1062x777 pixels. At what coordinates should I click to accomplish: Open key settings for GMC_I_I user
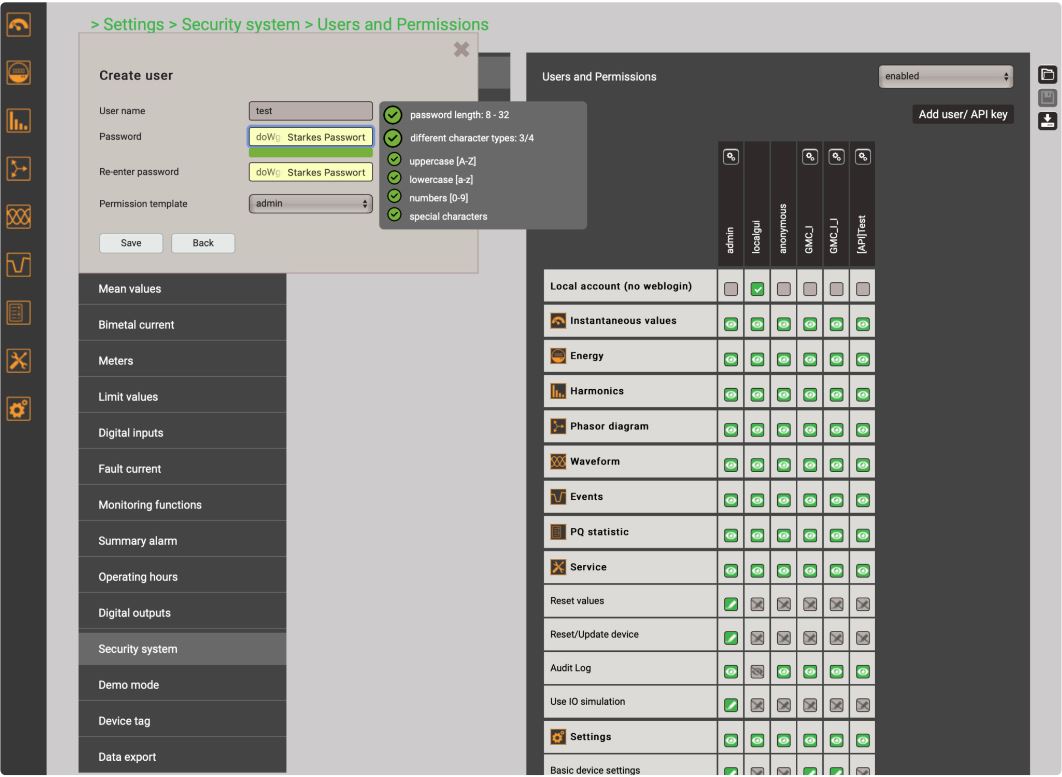pos(836,157)
